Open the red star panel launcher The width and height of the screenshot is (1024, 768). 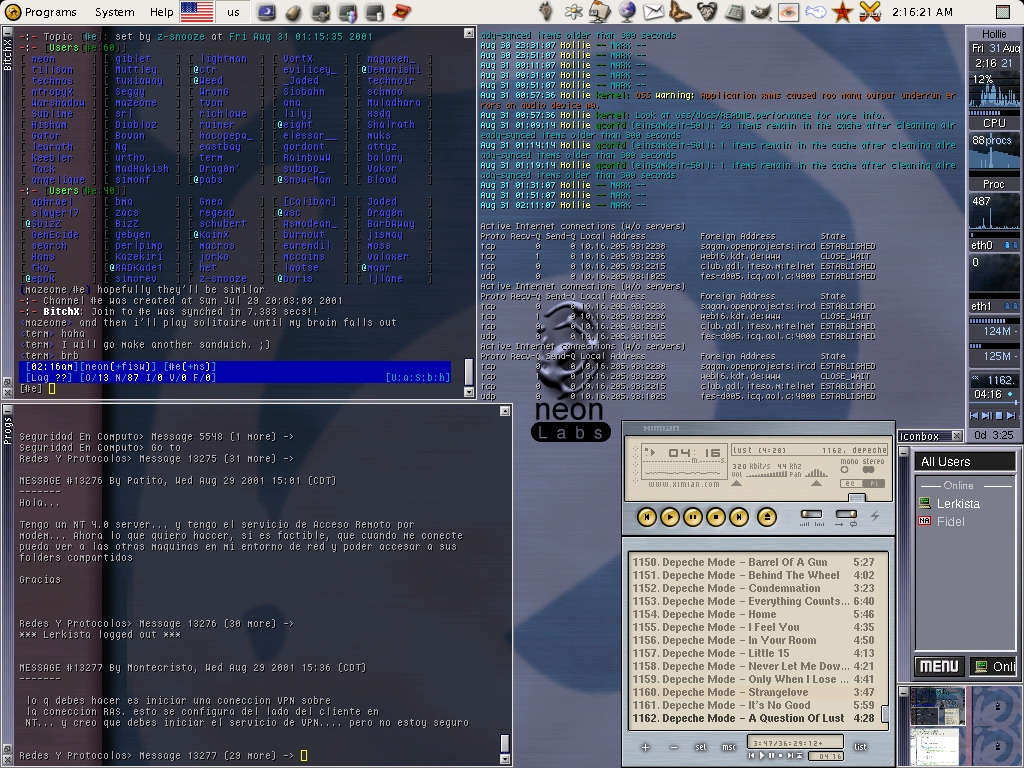(x=842, y=12)
